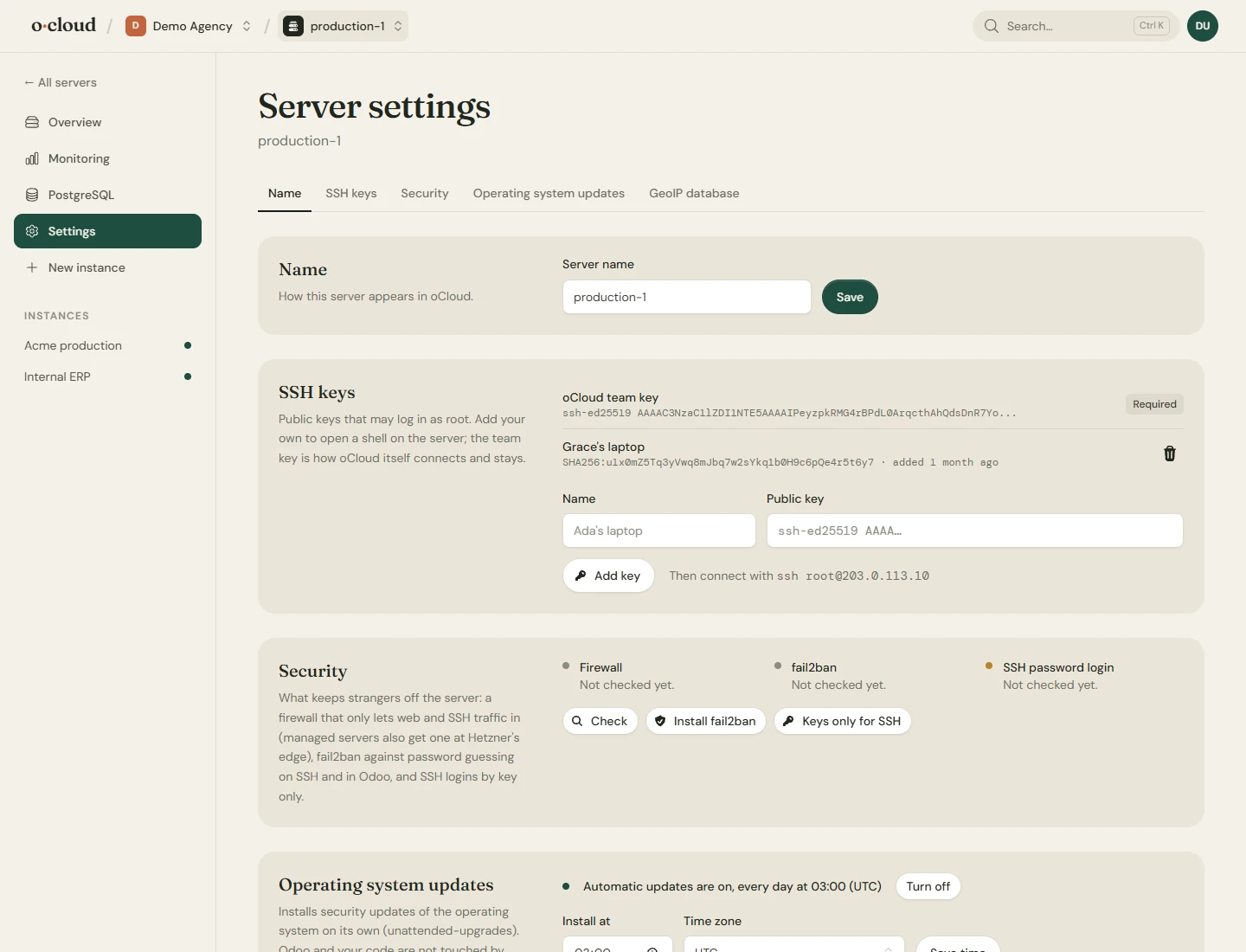Click the Ctrl K shortcut badge
This screenshot has height=952, width=1246.
[1152, 26]
